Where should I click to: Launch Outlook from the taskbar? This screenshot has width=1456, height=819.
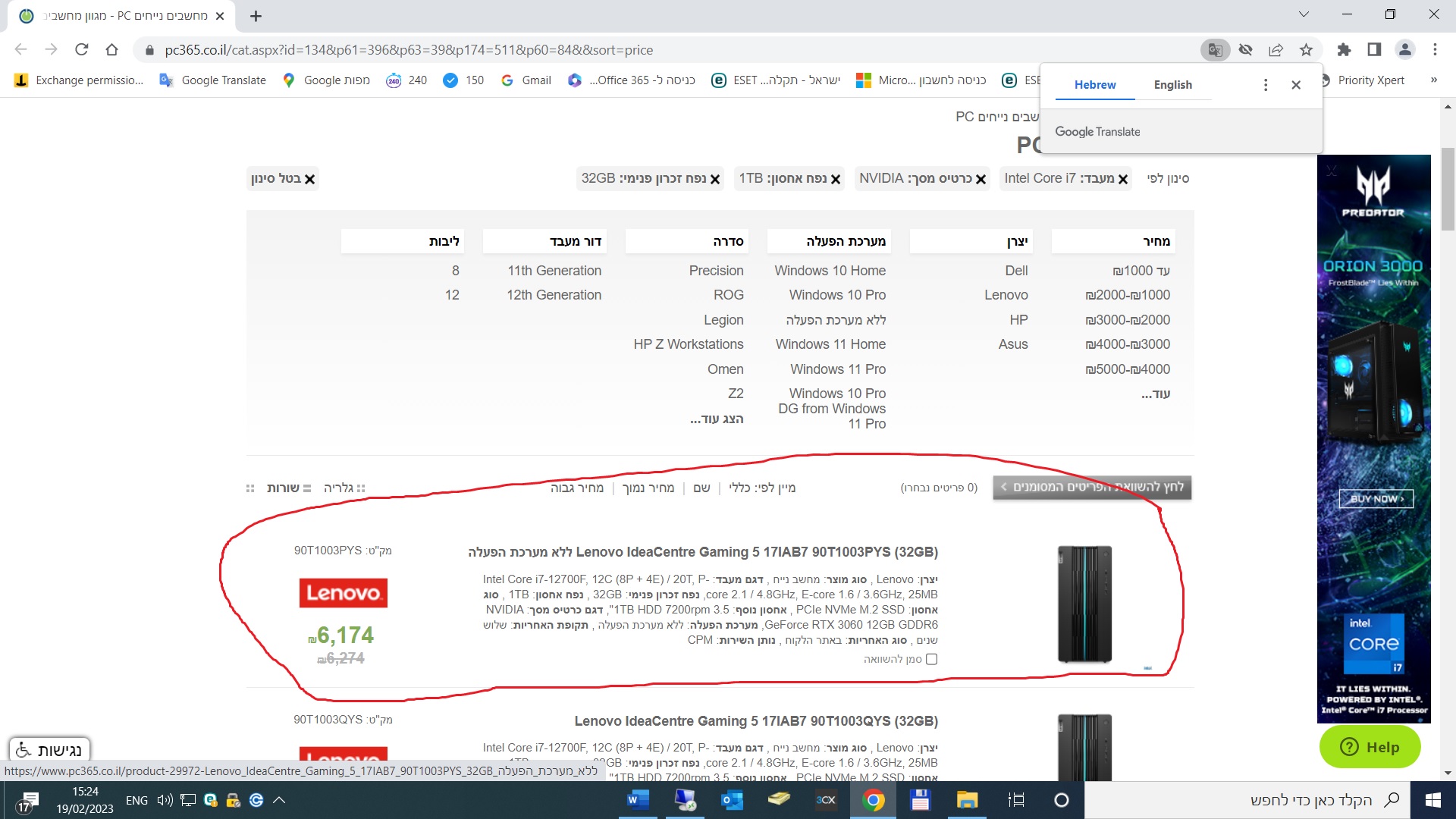tap(731, 800)
